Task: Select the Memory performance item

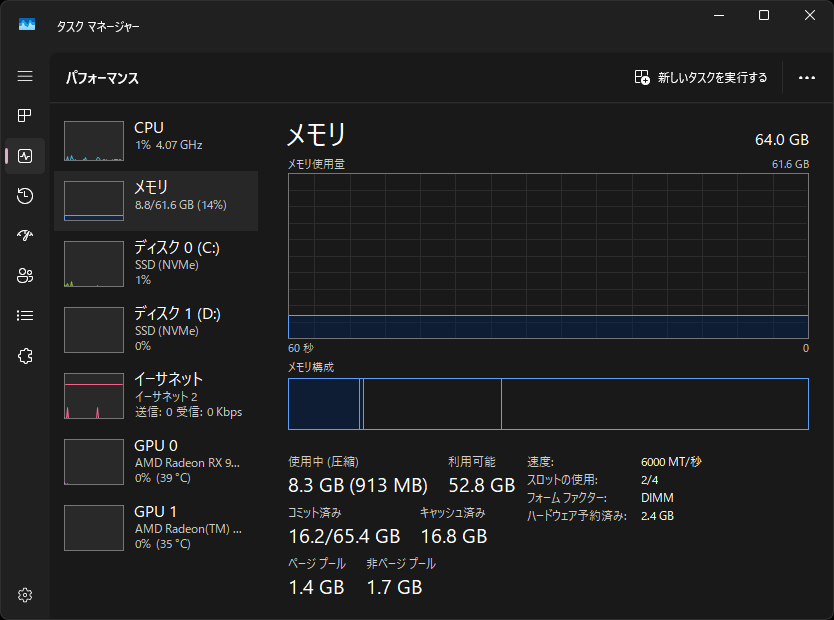Action: click(156, 201)
